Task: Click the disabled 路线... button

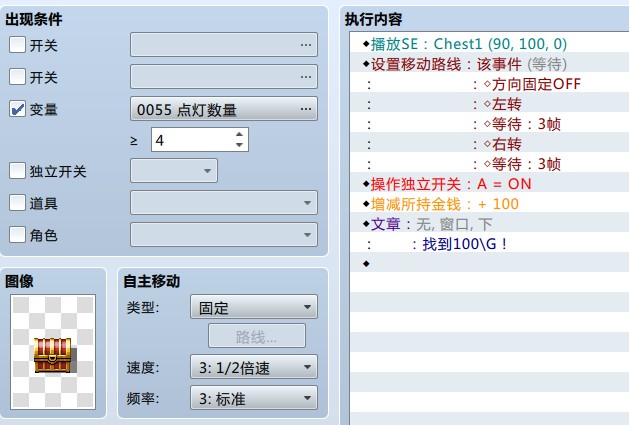Action: tap(257, 336)
